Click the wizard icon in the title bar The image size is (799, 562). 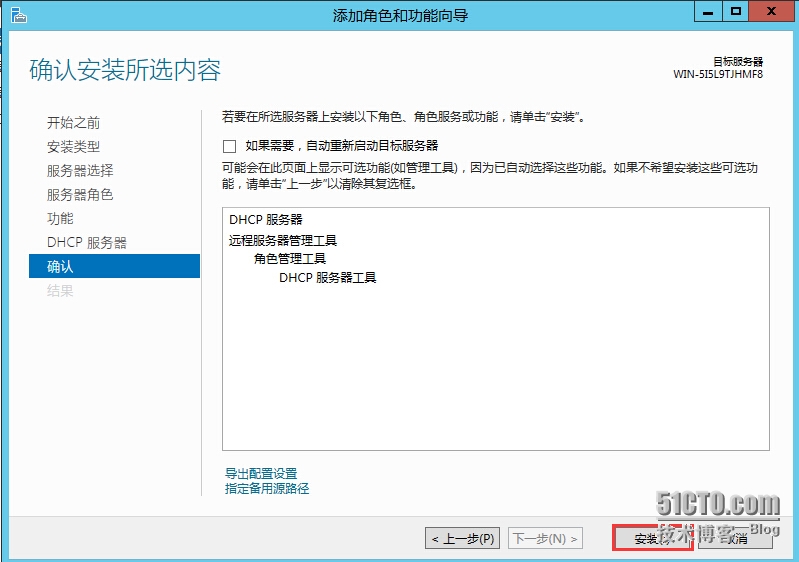[18, 15]
